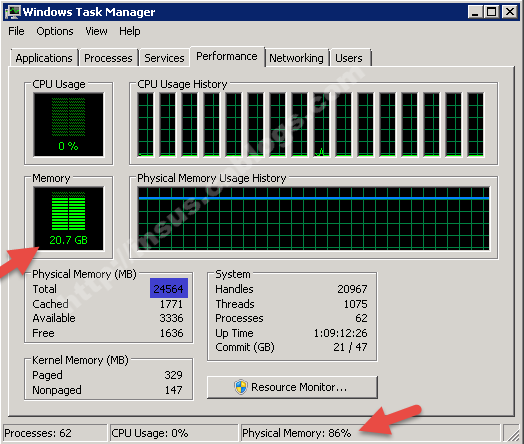Click the Kernel Memory (MB) group label
Screen dimensions: 524x444
[x=80, y=360]
